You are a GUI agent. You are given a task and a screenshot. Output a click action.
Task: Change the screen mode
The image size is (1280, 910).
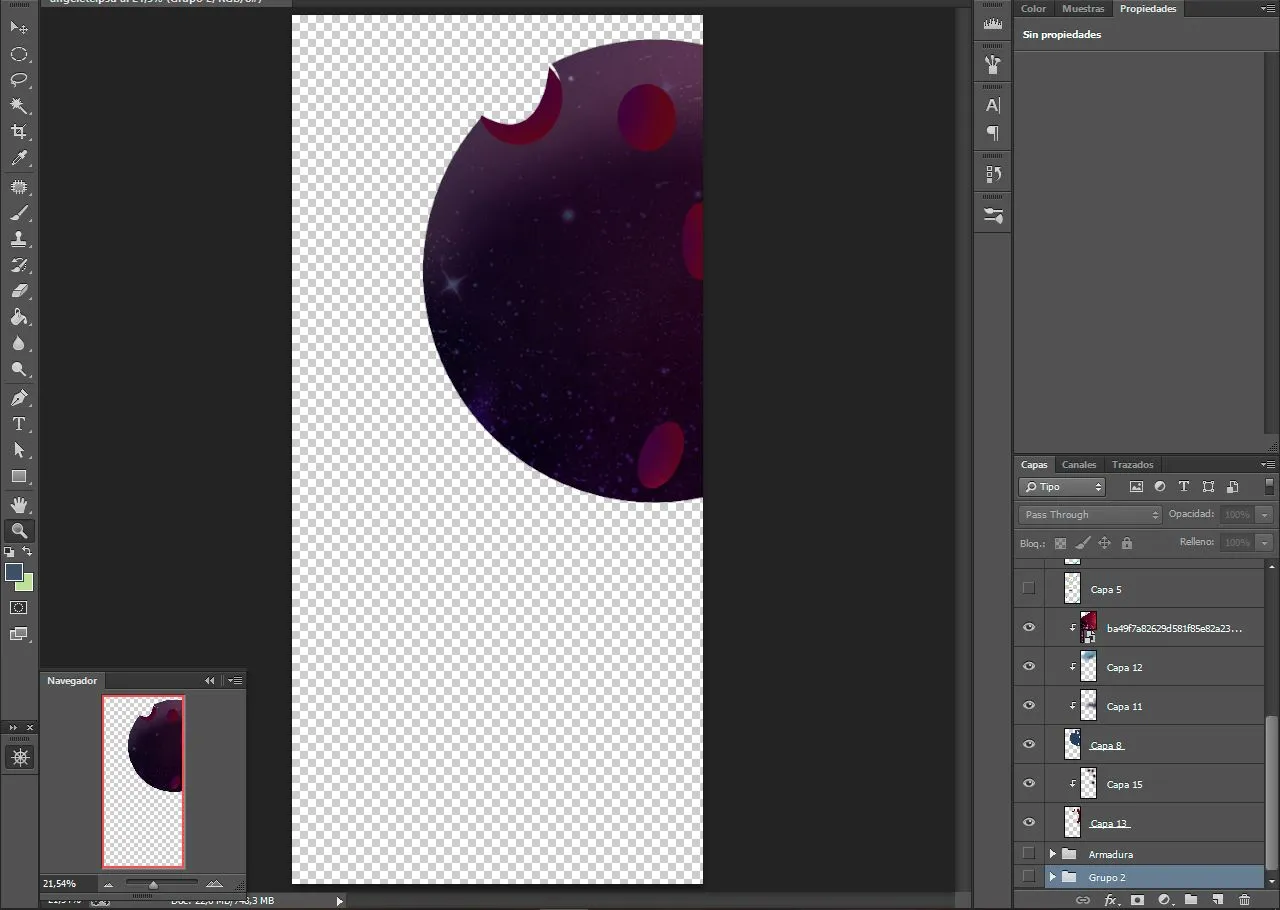click(19, 633)
